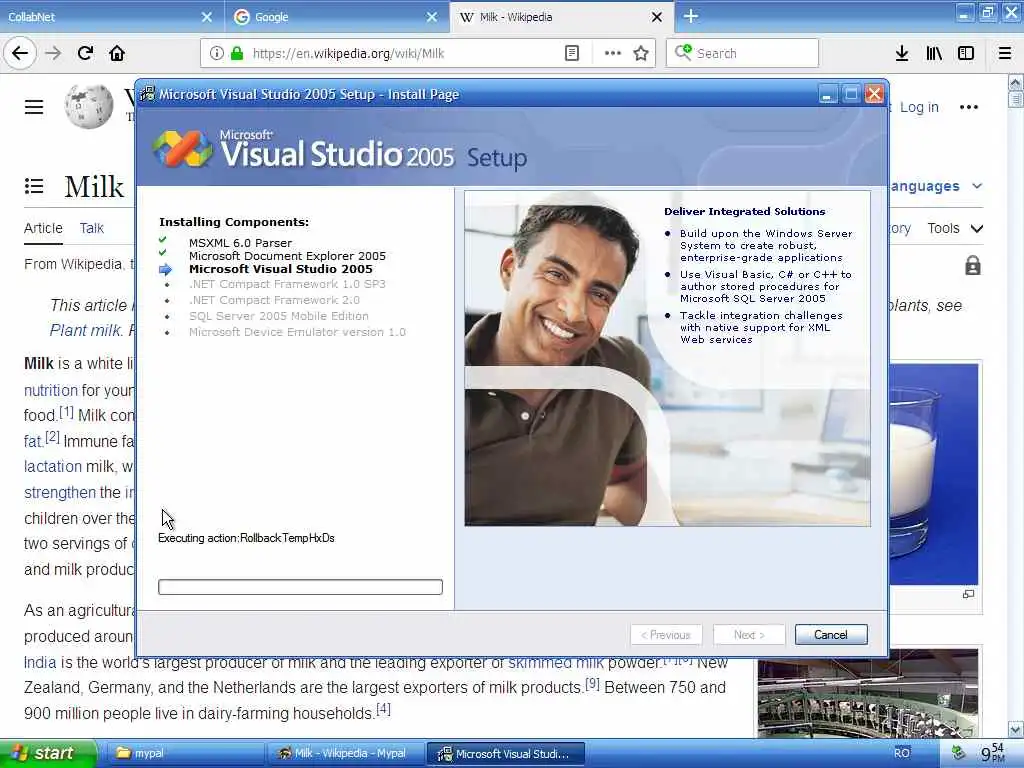
Task: Close the Google tab
Action: pyautogui.click(x=432, y=17)
